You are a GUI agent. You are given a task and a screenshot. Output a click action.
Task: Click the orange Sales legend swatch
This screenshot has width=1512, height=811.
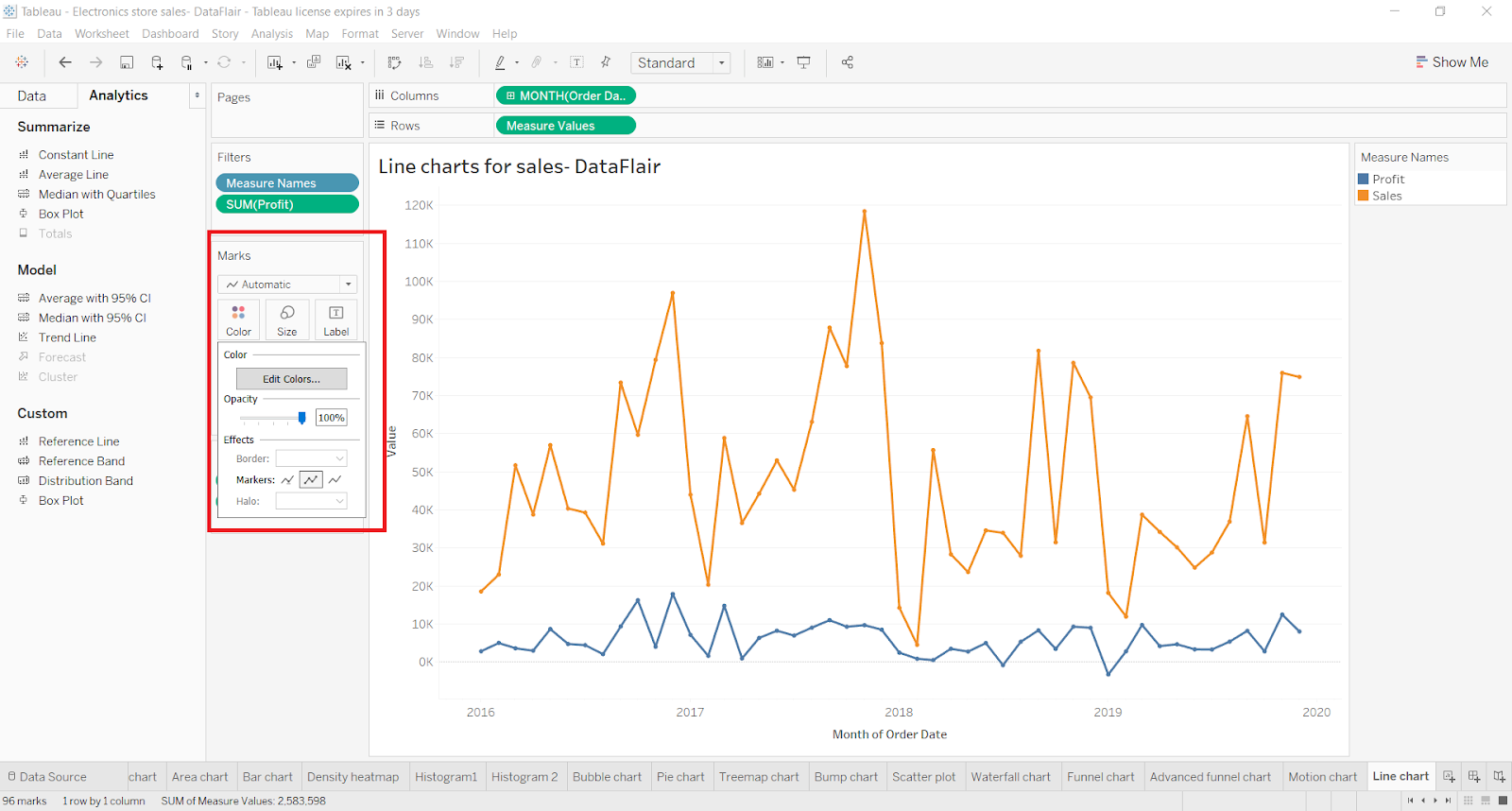pyautogui.click(x=1364, y=196)
